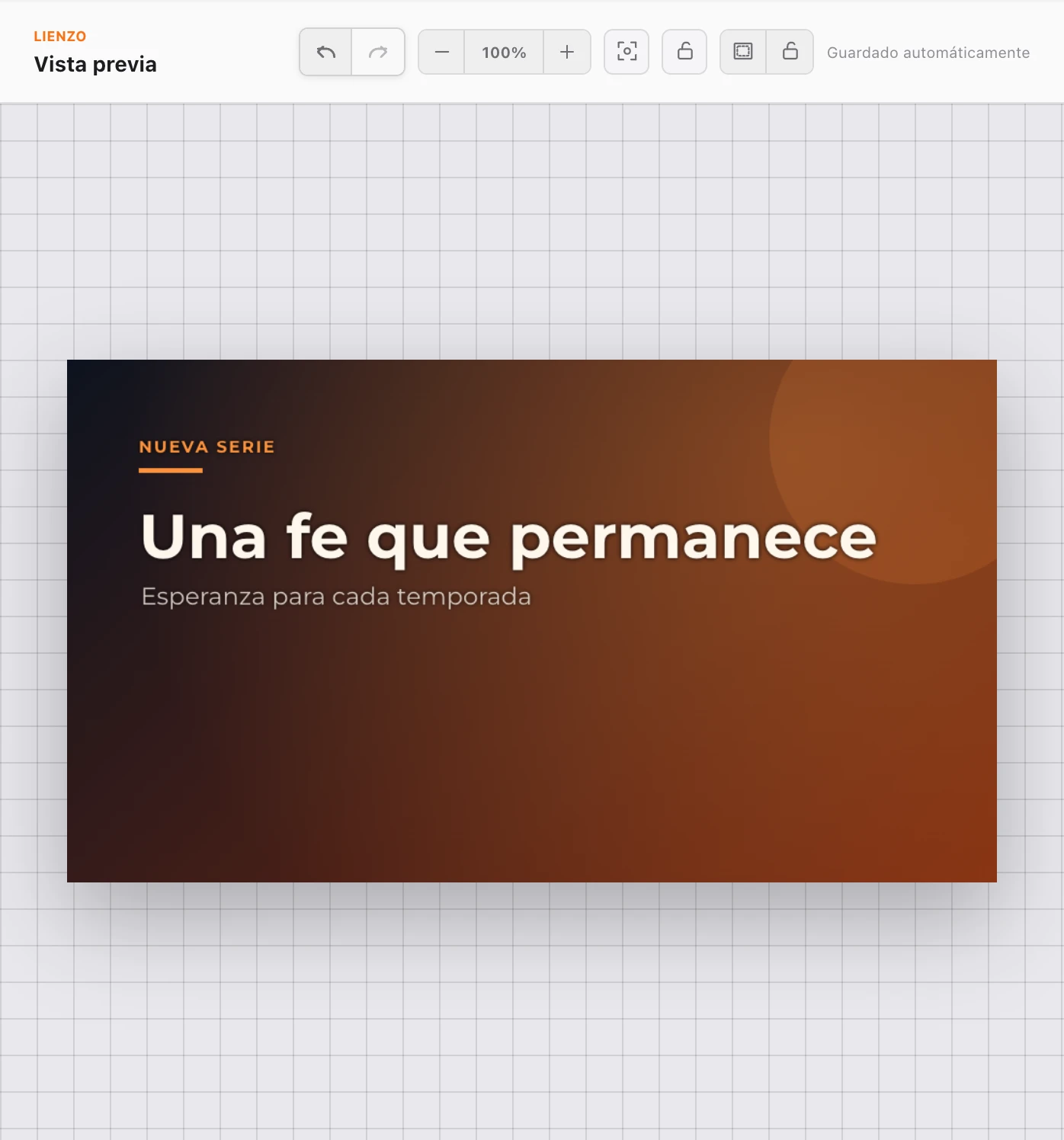The image size is (1064, 1140).
Task: Toggle the dashed frame guides icon
Action: tap(743, 52)
